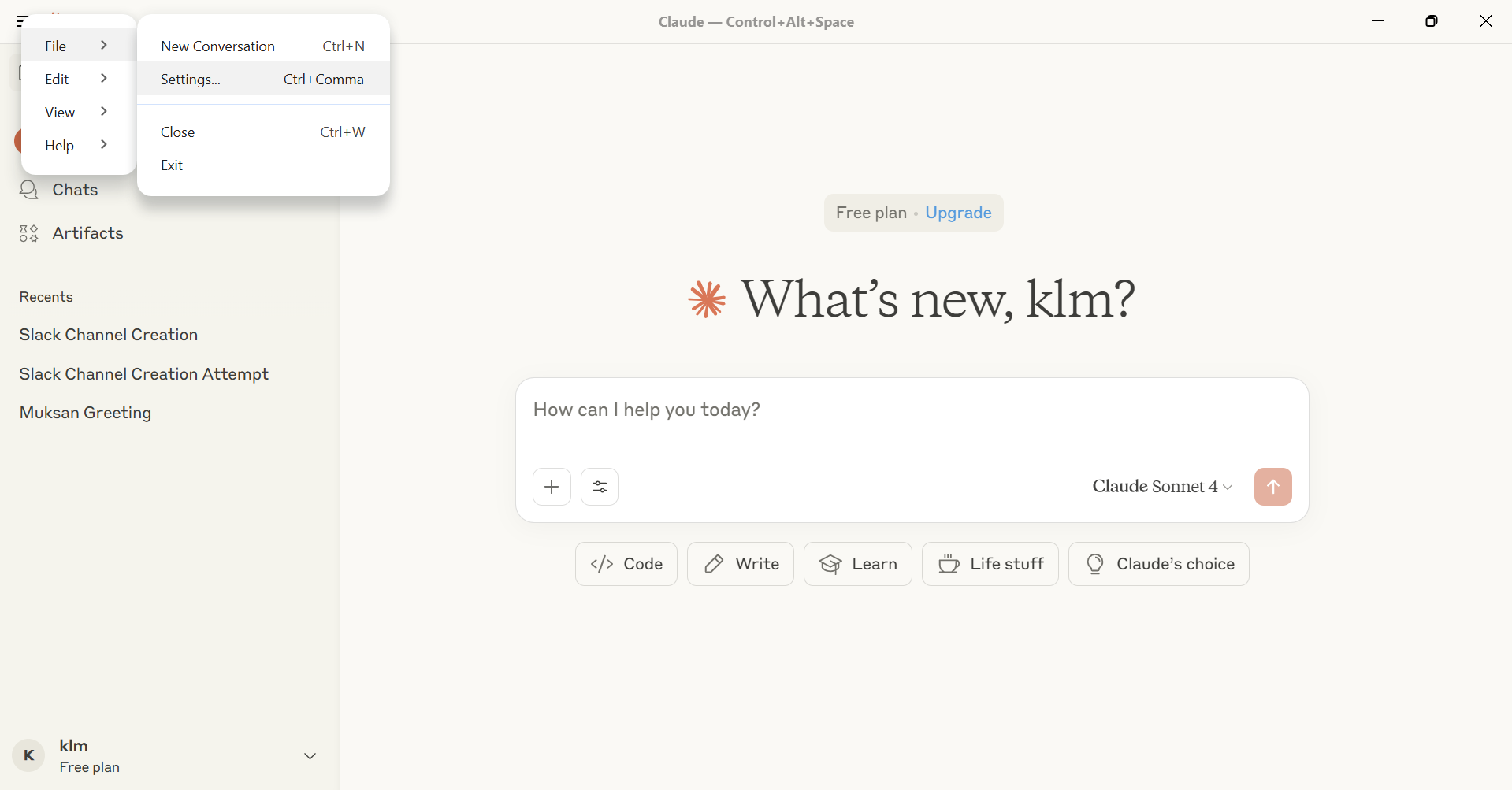The height and width of the screenshot is (790, 1512).
Task: Maximize the Claude window
Action: click(x=1432, y=21)
